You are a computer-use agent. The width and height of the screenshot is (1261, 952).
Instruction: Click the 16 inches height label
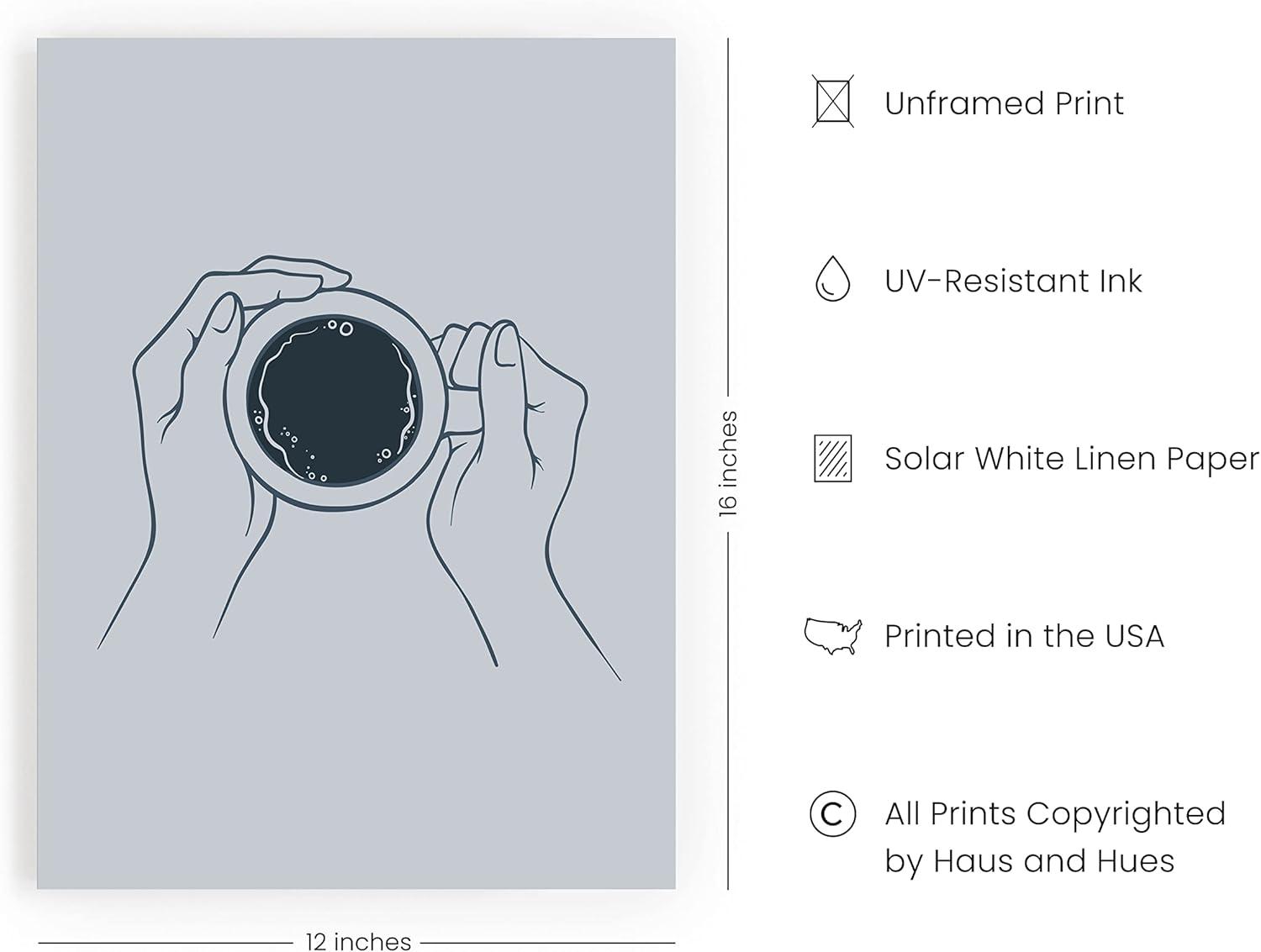coord(728,463)
